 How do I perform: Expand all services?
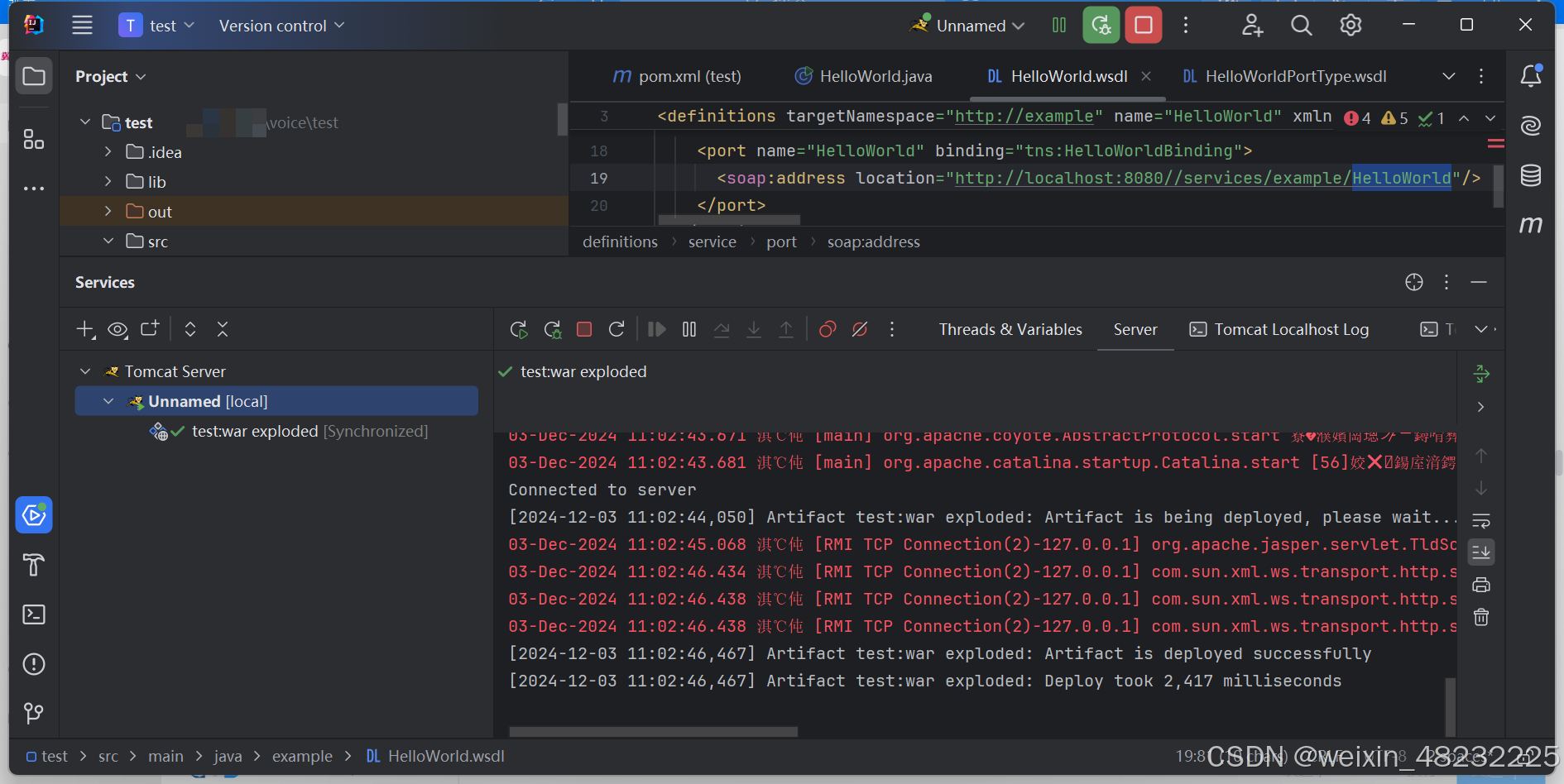pos(190,329)
